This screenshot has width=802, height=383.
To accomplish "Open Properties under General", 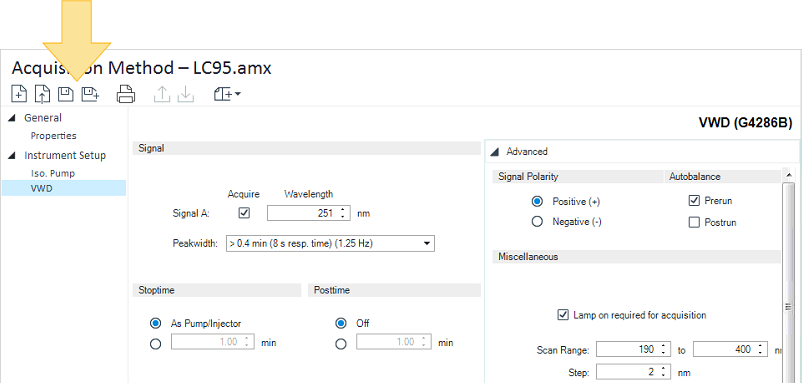I will (54, 136).
